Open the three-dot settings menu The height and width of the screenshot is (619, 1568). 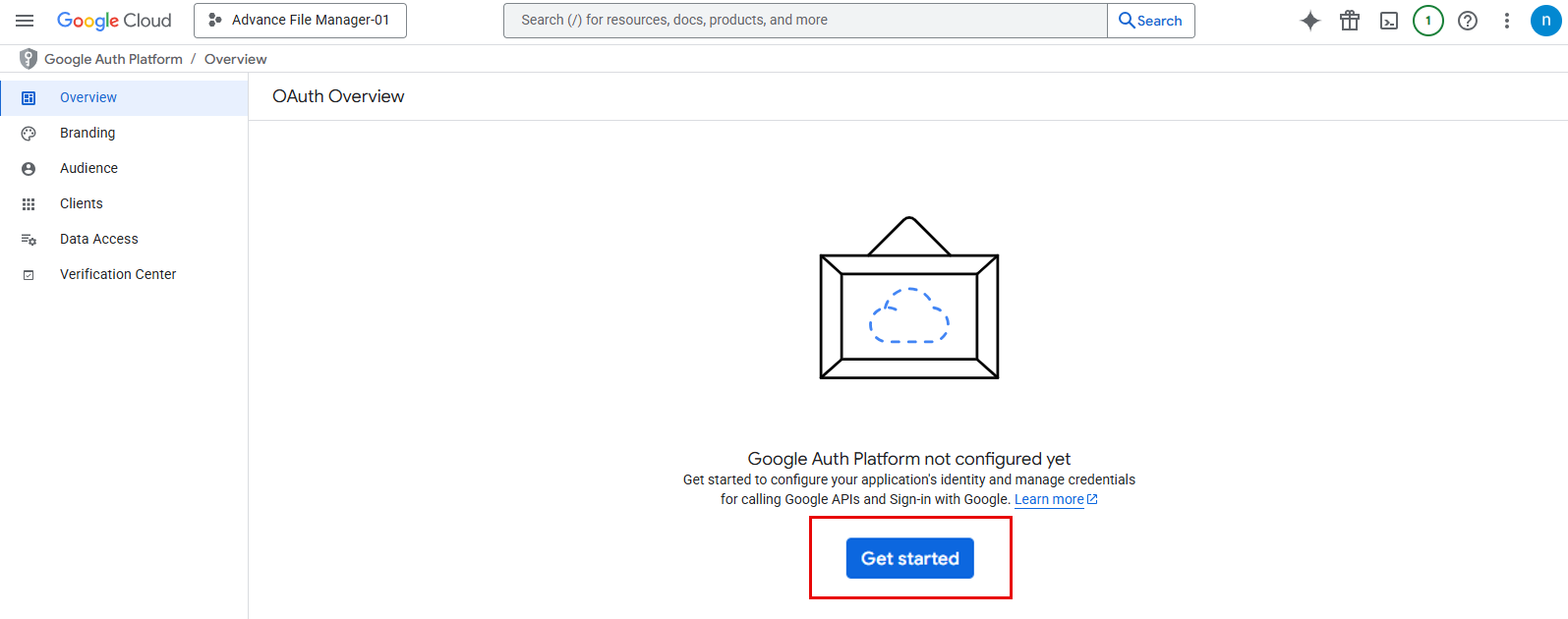(x=1506, y=21)
